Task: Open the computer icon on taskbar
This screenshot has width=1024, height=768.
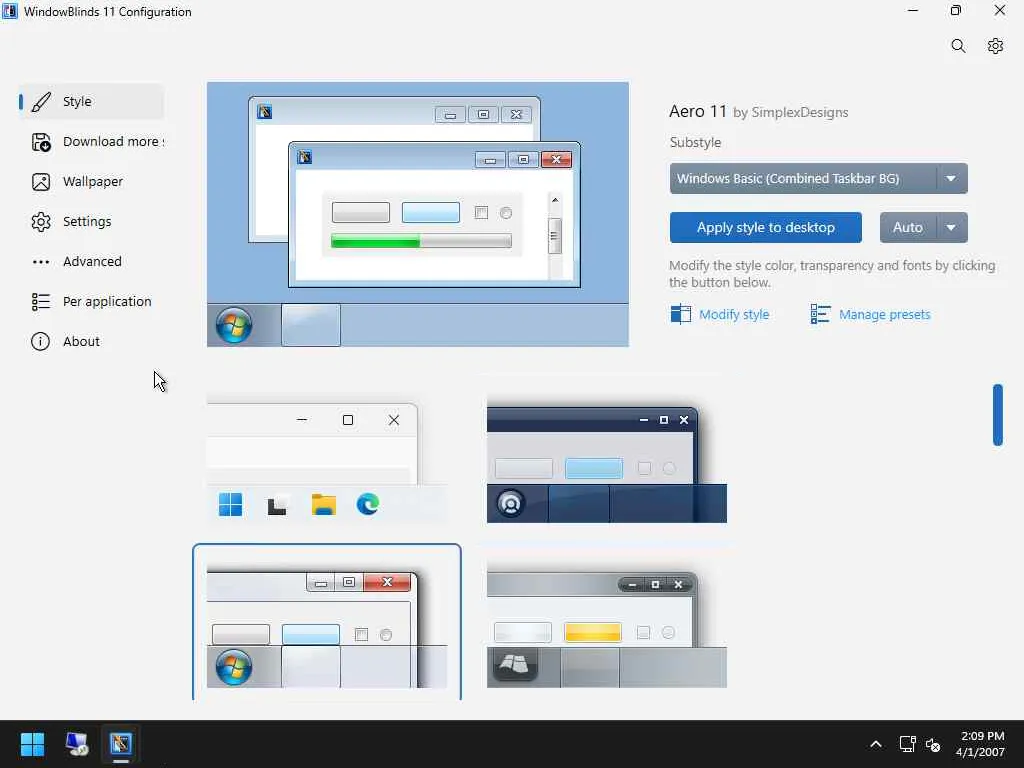Action: [77, 744]
